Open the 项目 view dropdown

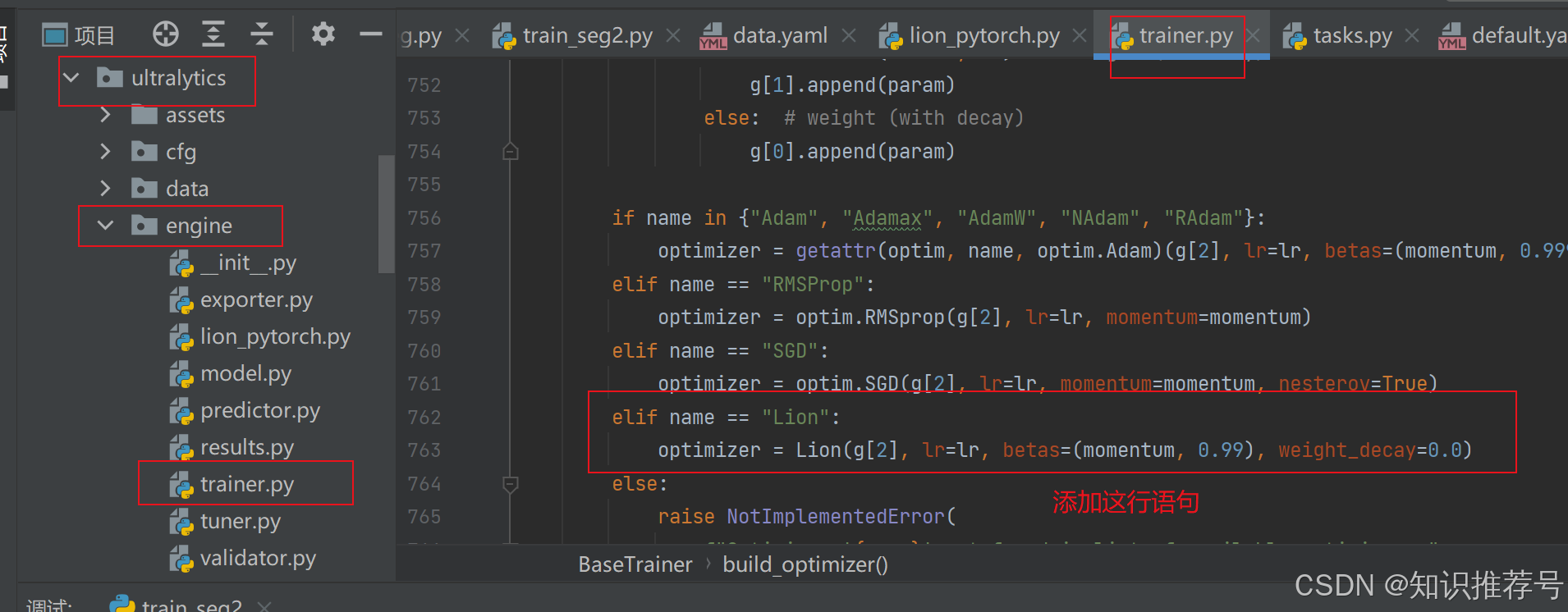pos(79,35)
